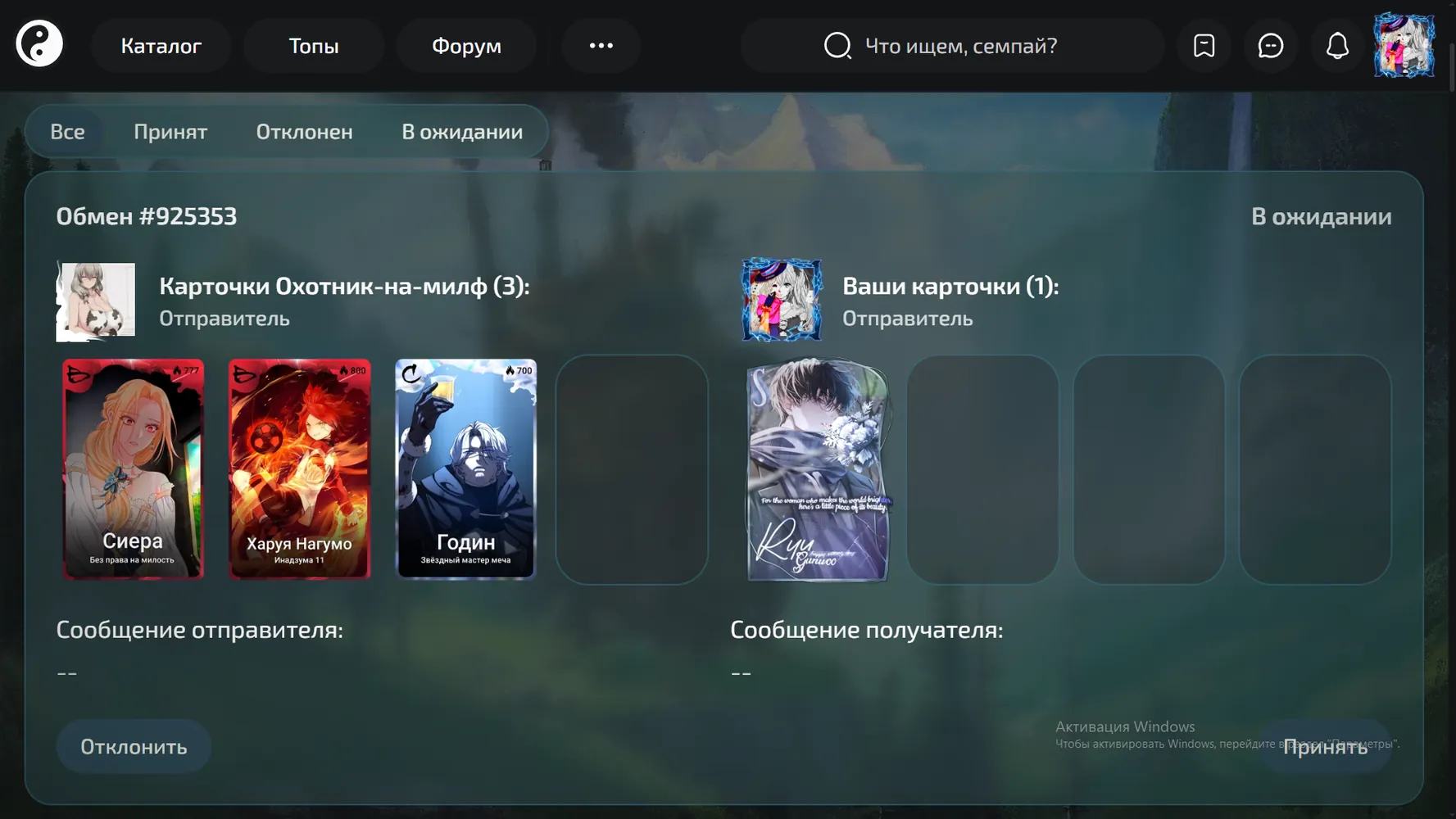Screen dimensions: 1456x819
Task: Open the Карточки Охотник-на-милф (3) heading
Action: pyautogui.click(x=344, y=286)
